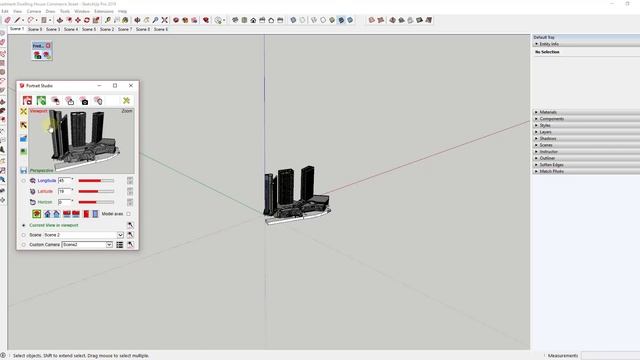Switch to Scene 7 tab
640x360 pixels.
tap(125, 29)
